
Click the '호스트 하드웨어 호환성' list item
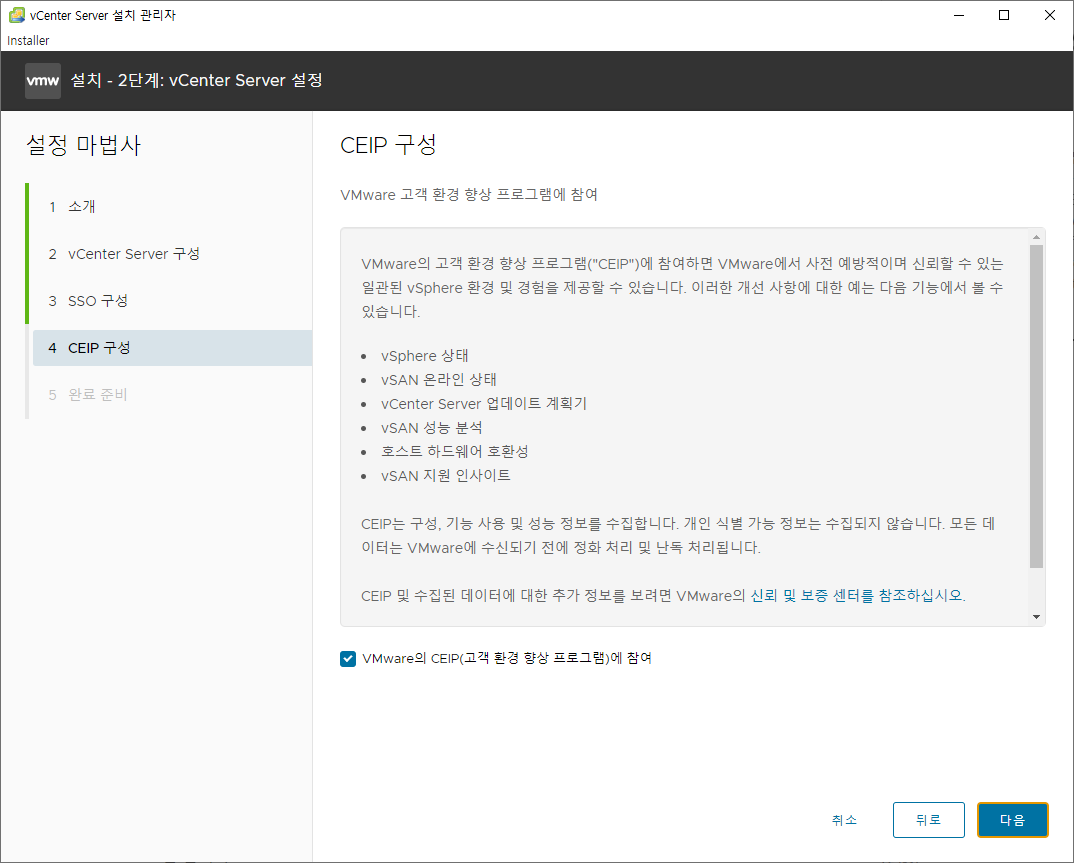455,452
